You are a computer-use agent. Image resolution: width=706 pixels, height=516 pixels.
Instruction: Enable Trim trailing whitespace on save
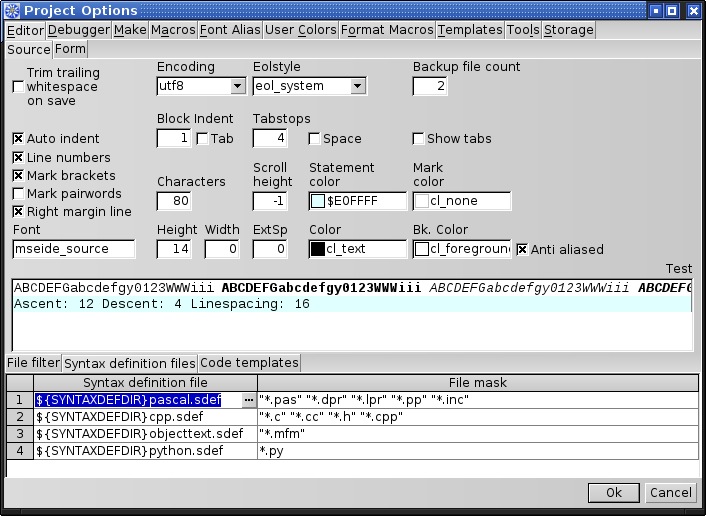(x=18, y=87)
